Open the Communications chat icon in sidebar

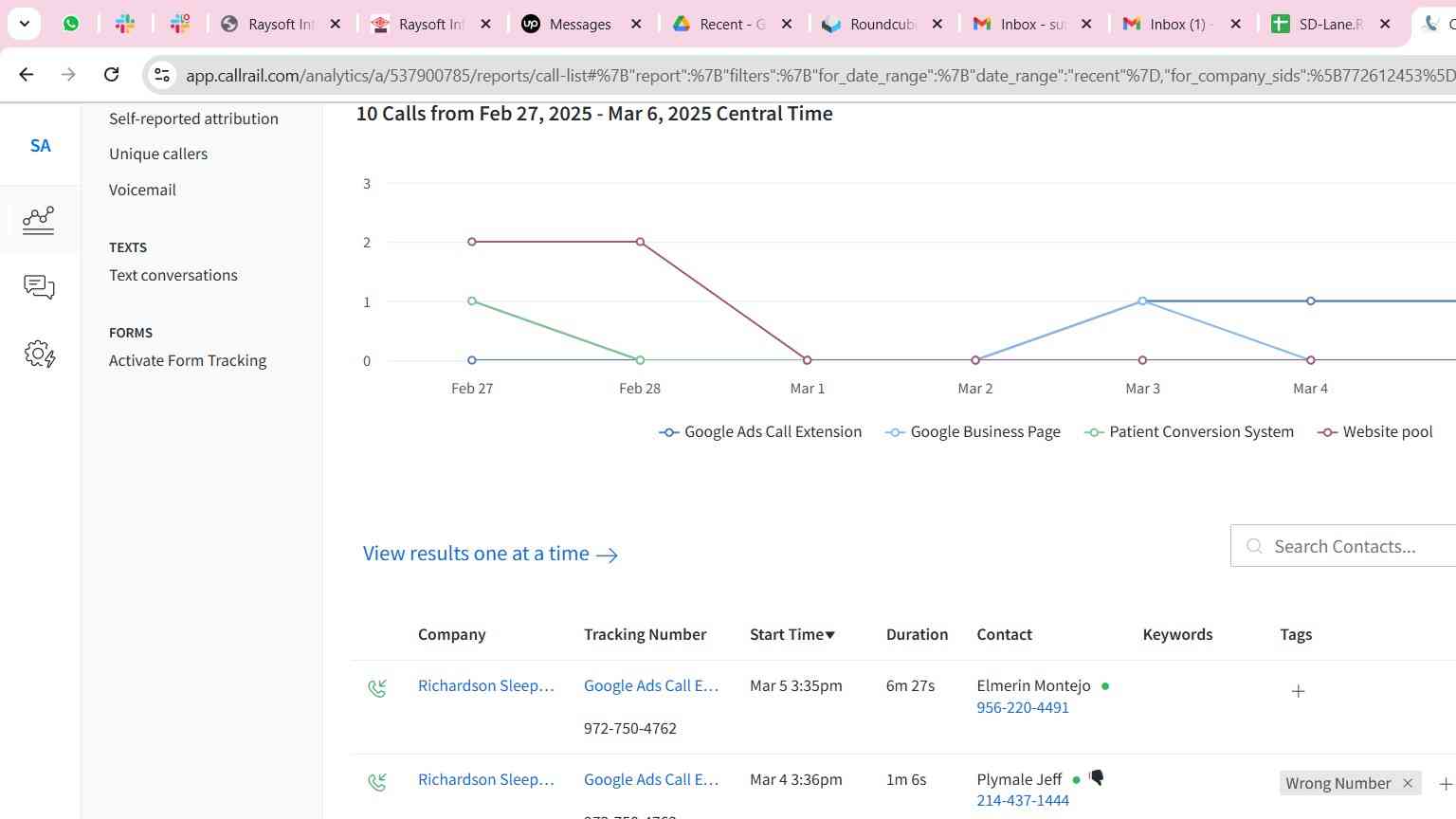point(39,287)
